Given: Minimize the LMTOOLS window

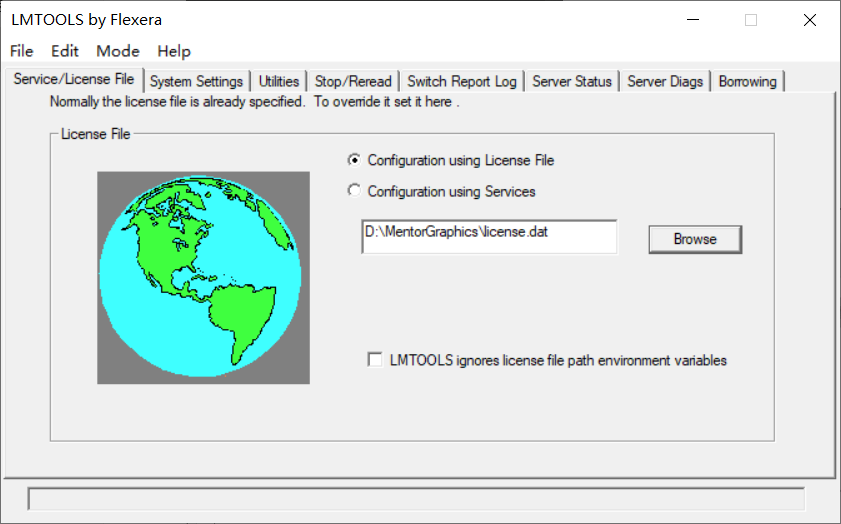Looking at the screenshot, I should pos(693,20).
